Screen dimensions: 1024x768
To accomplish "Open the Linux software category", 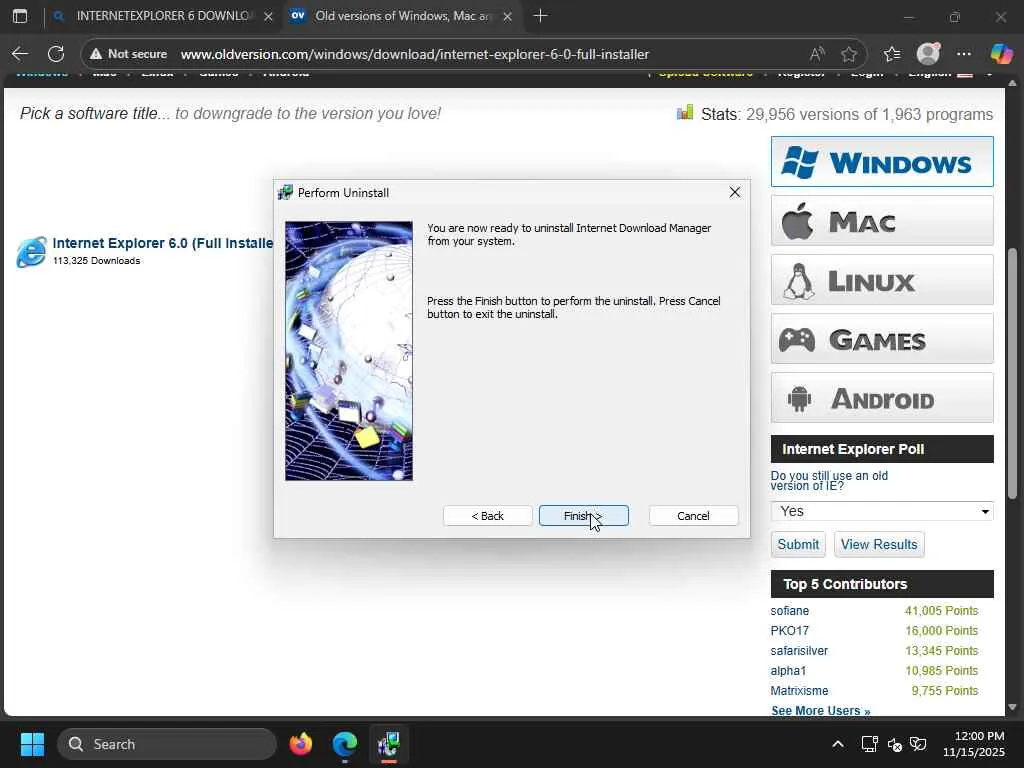I will pyautogui.click(x=882, y=280).
